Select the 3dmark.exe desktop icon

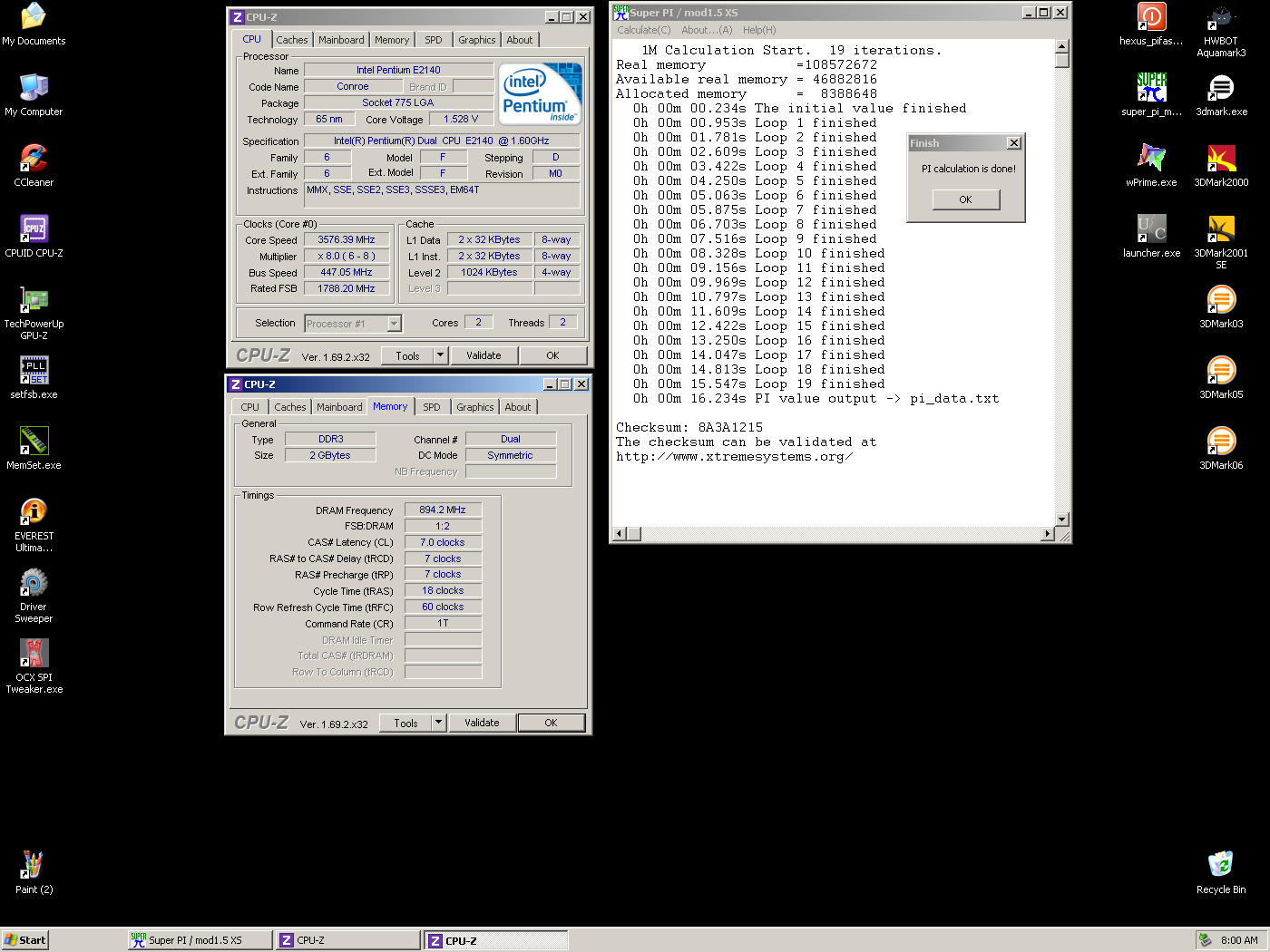point(1221,95)
